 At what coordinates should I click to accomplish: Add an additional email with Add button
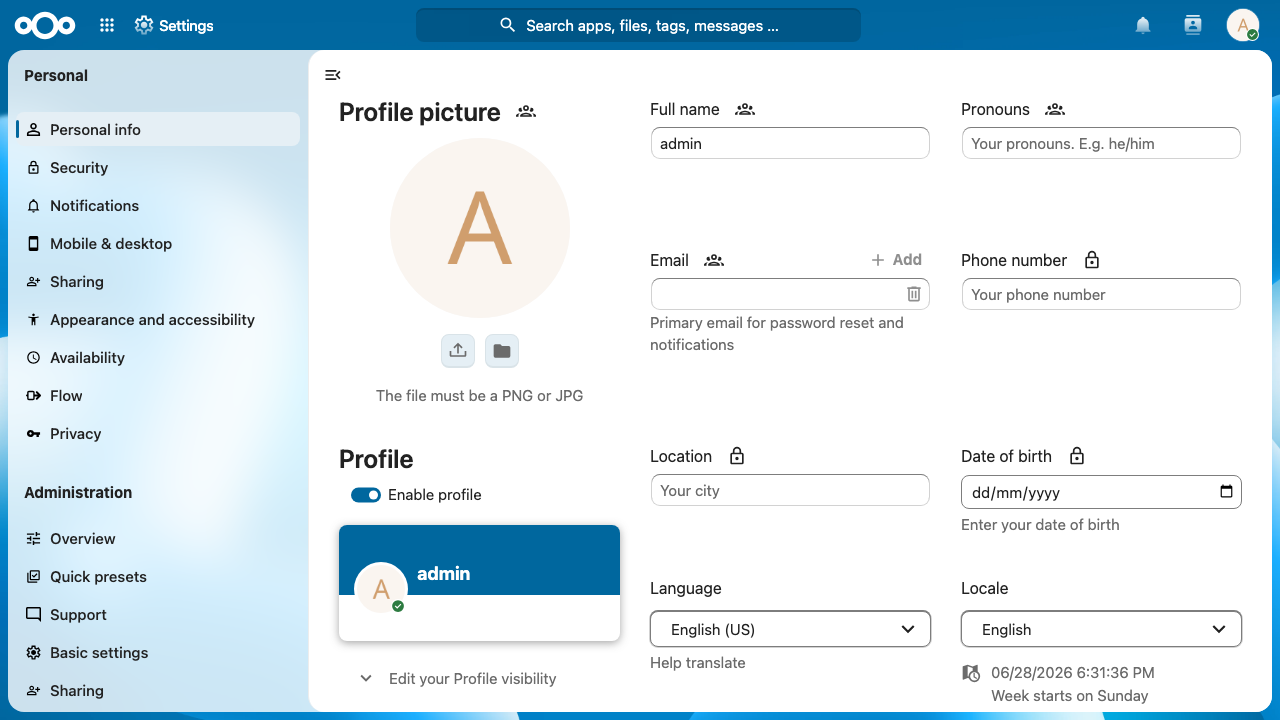[x=896, y=260]
